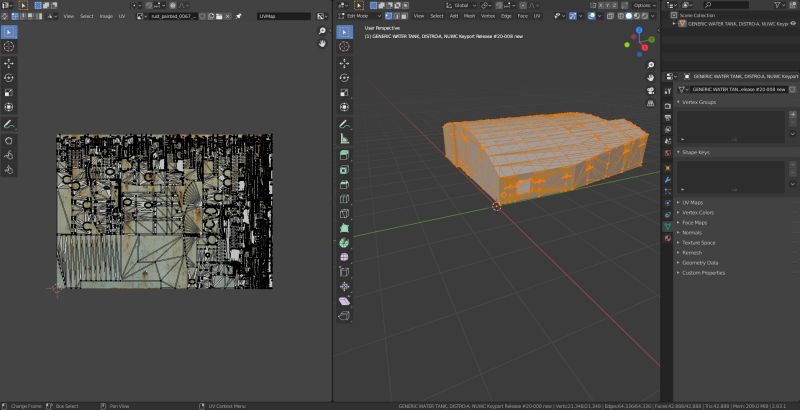Enable vertex select mode in 3D viewport

[x=389, y=16]
